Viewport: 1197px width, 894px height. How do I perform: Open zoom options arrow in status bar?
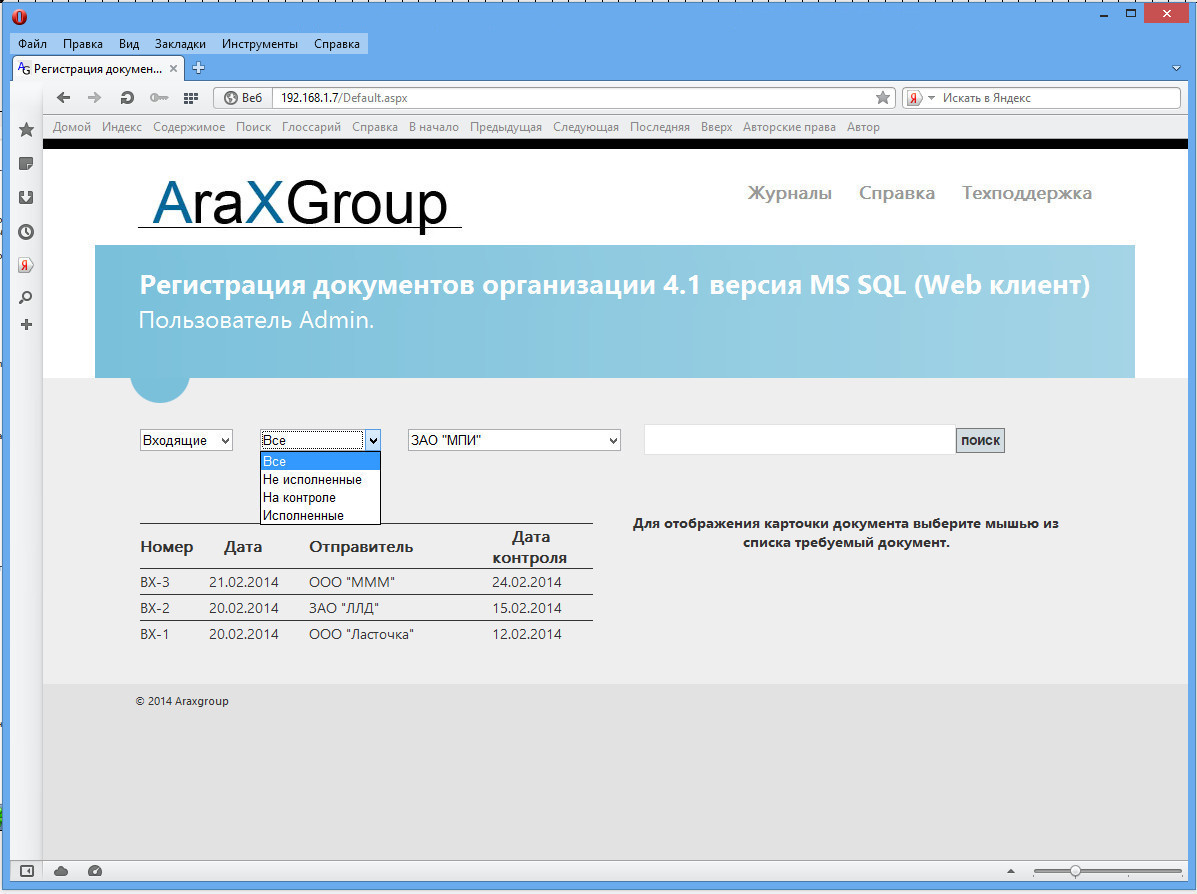[1011, 871]
